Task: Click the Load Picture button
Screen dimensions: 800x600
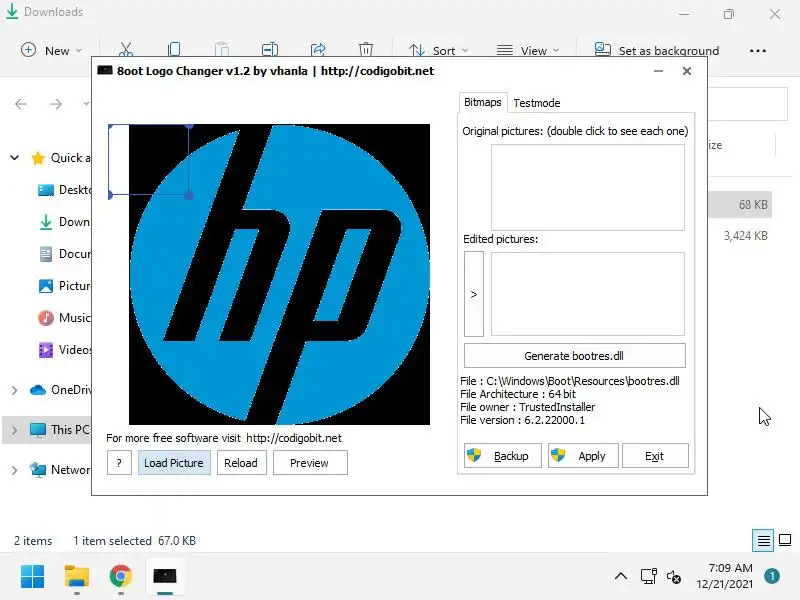Action: click(174, 463)
